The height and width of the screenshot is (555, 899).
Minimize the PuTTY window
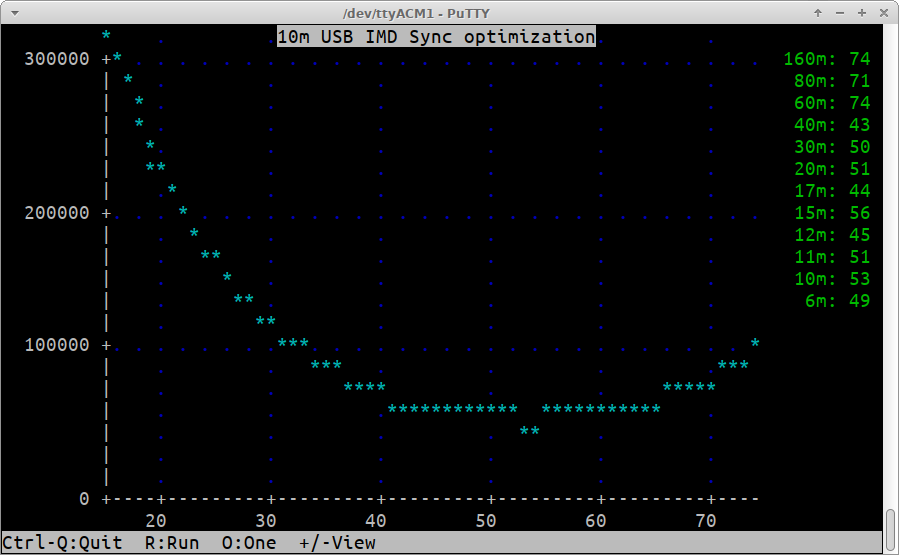tap(840, 12)
